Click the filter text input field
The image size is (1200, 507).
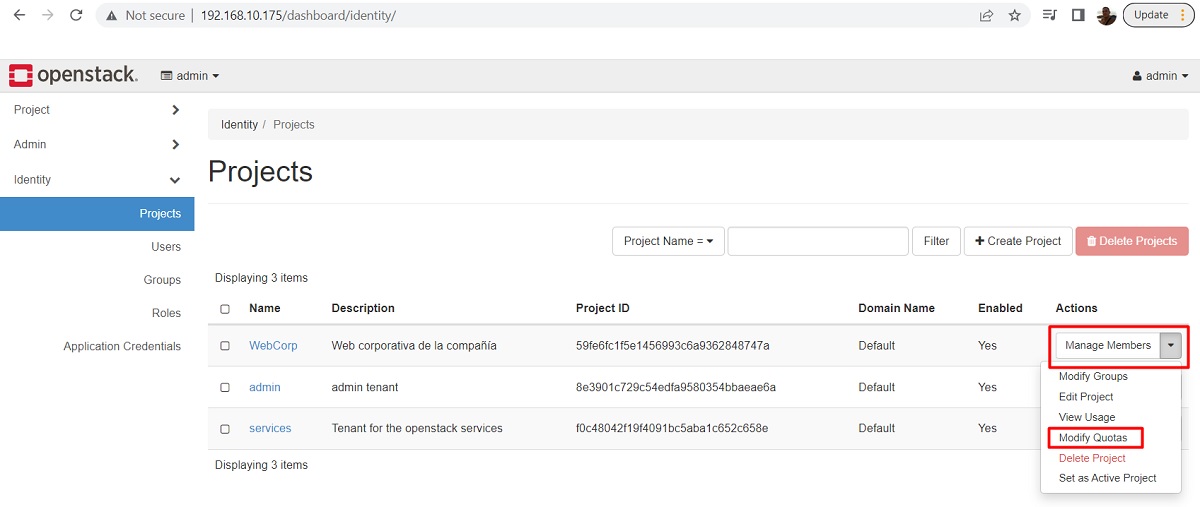[818, 241]
